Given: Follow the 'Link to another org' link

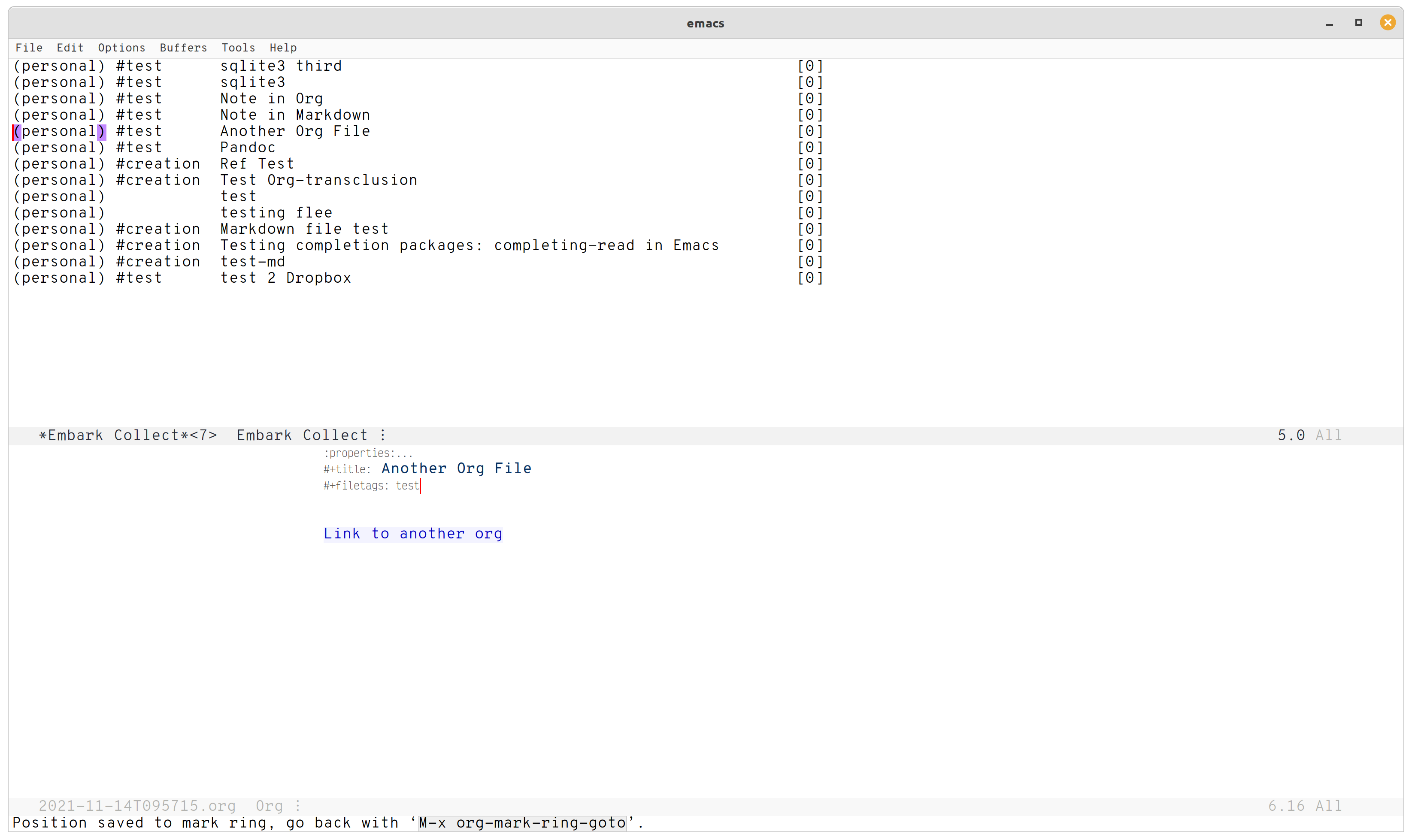Looking at the screenshot, I should [x=412, y=534].
